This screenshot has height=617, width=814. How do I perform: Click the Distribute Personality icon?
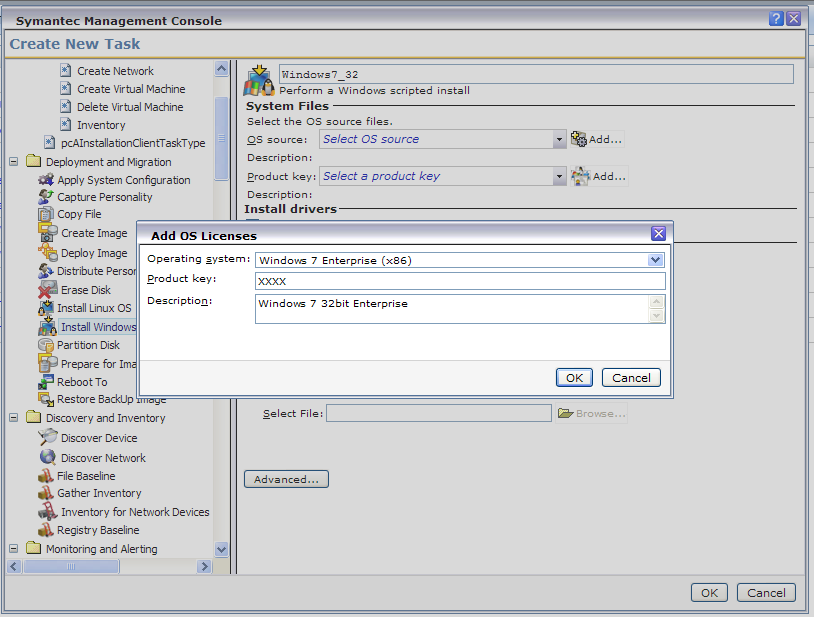[46, 271]
